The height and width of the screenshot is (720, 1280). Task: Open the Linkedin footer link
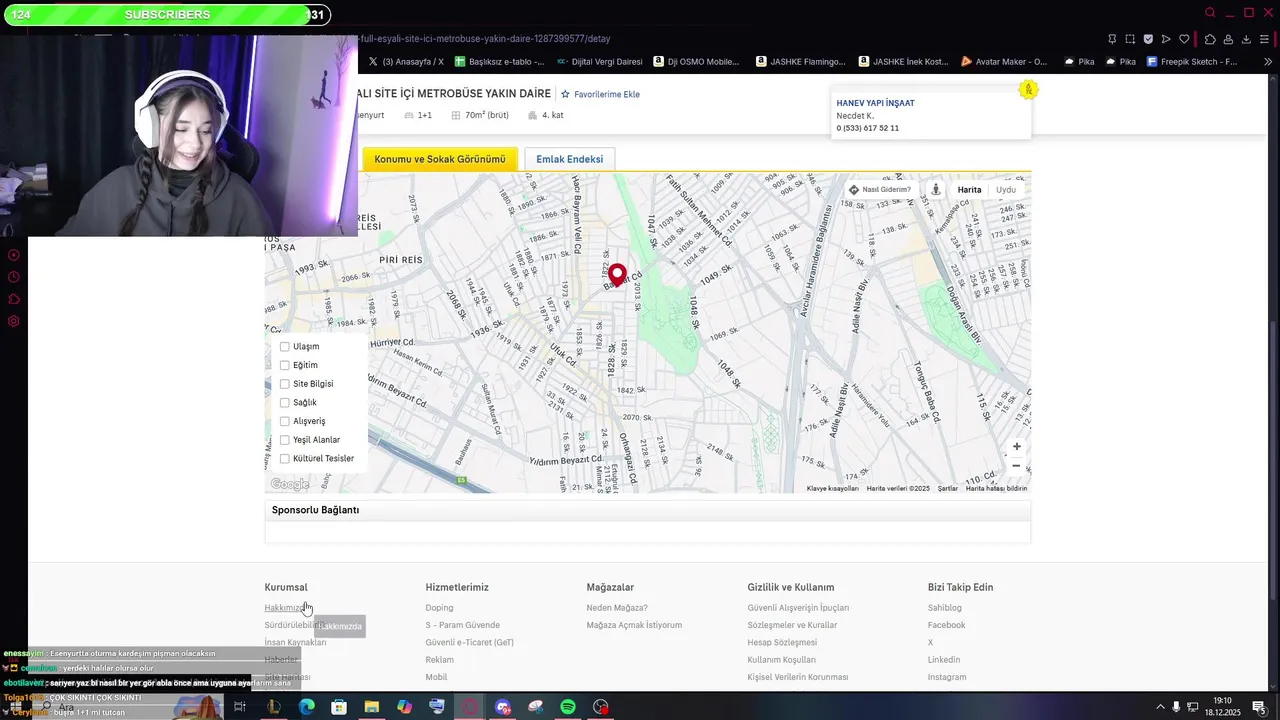(x=944, y=660)
